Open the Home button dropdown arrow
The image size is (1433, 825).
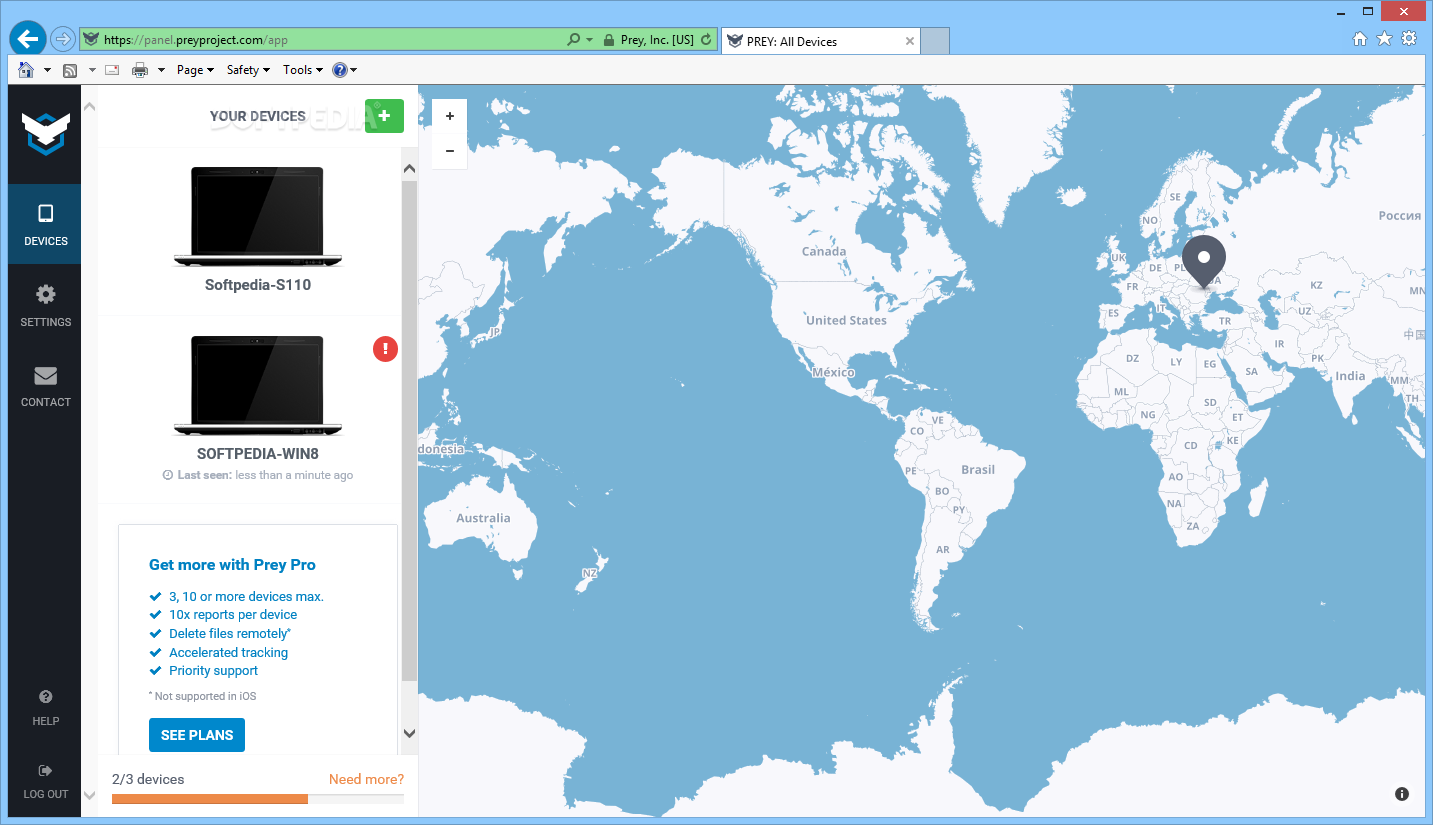(x=48, y=70)
